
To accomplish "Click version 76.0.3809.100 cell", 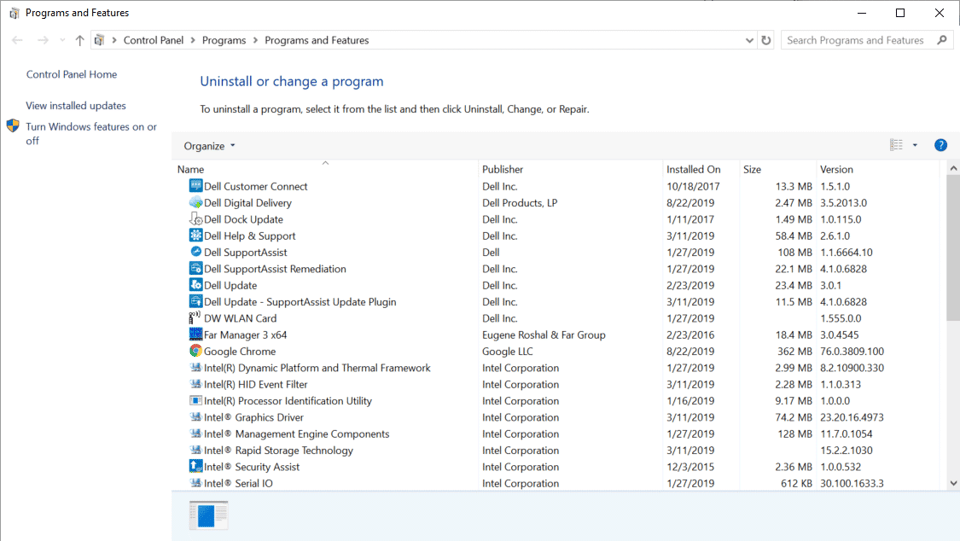I will [x=852, y=351].
